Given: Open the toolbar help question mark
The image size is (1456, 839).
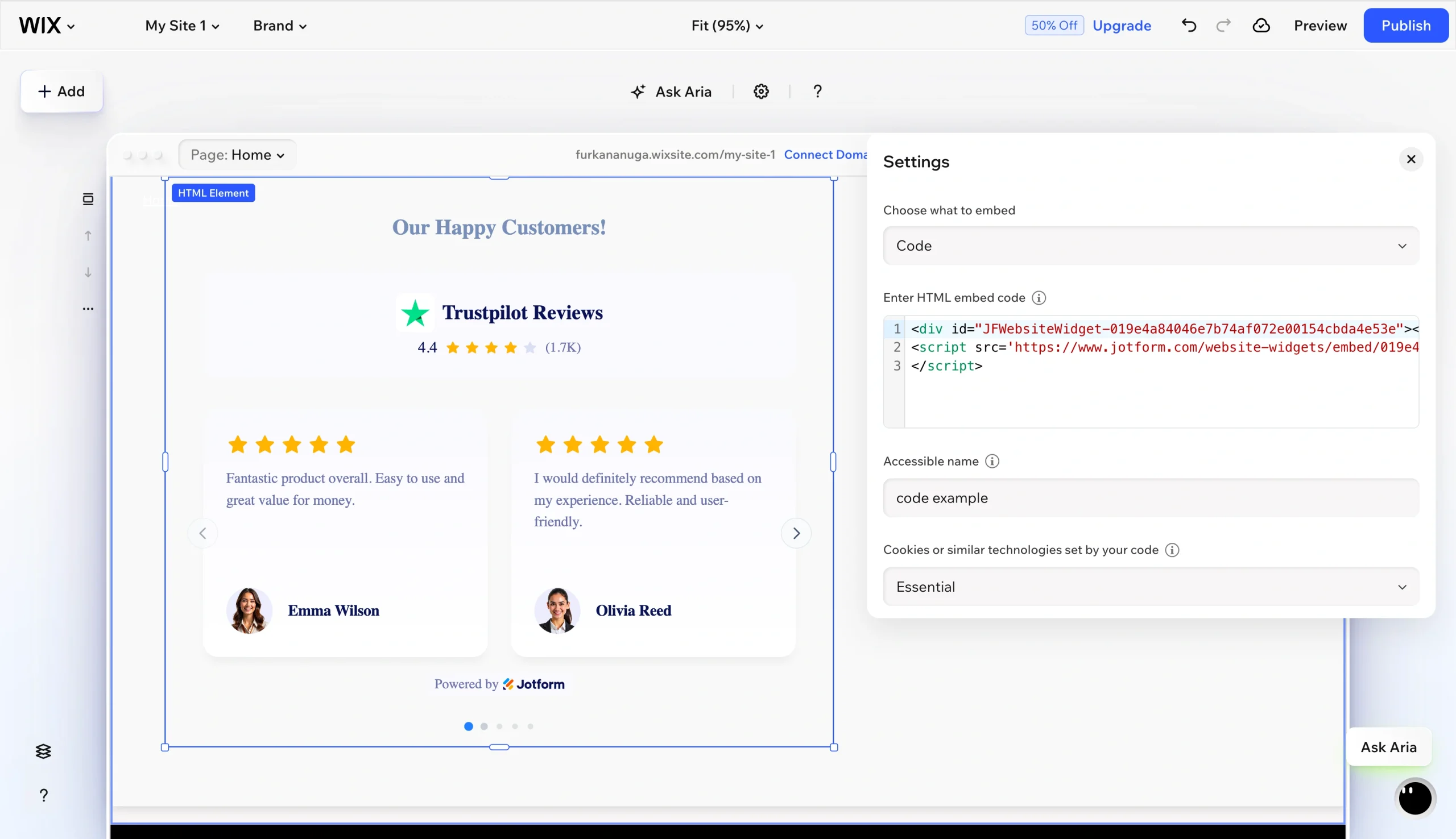Looking at the screenshot, I should [x=817, y=92].
